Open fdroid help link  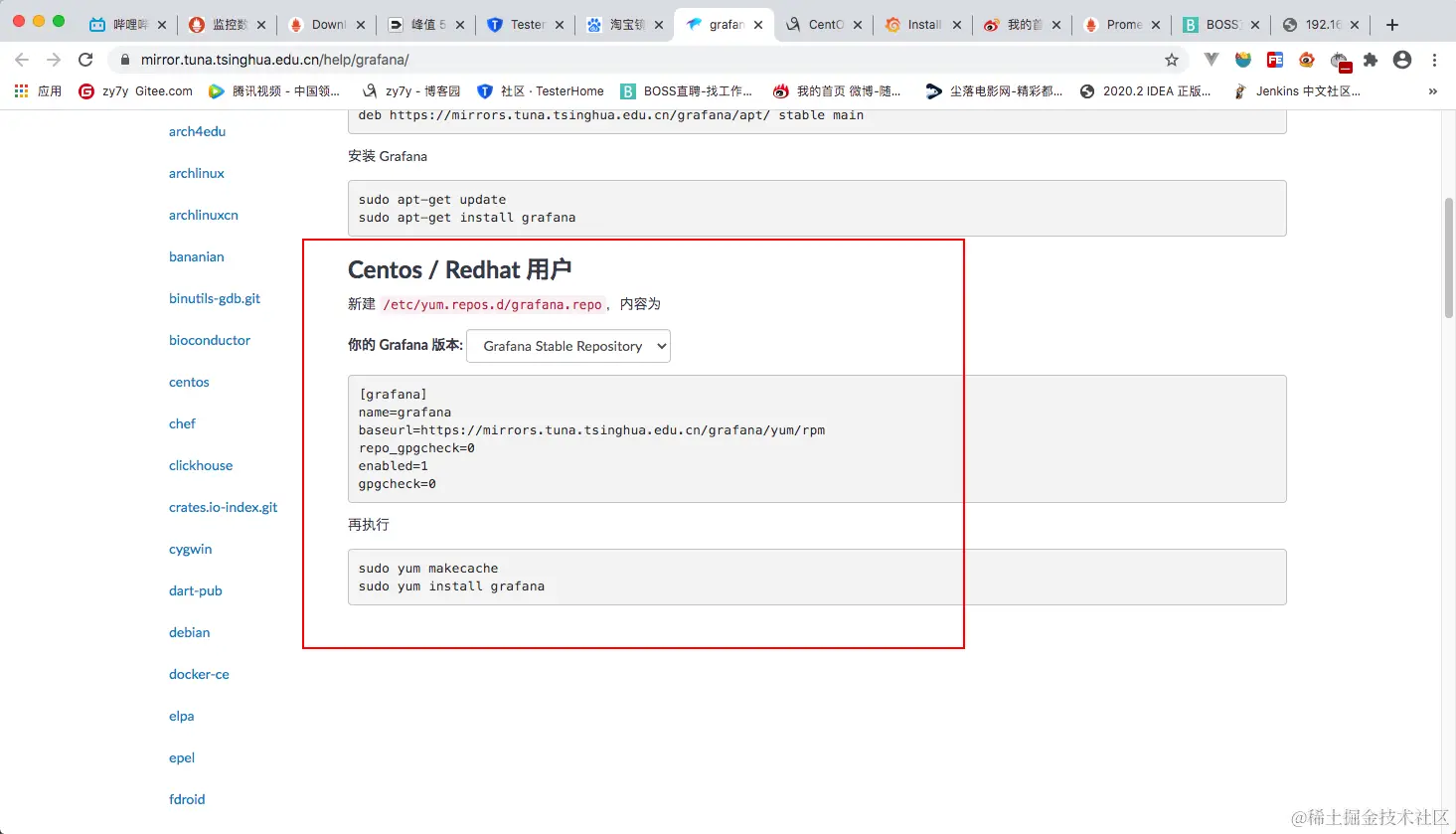pyautogui.click(x=187, y=799)
